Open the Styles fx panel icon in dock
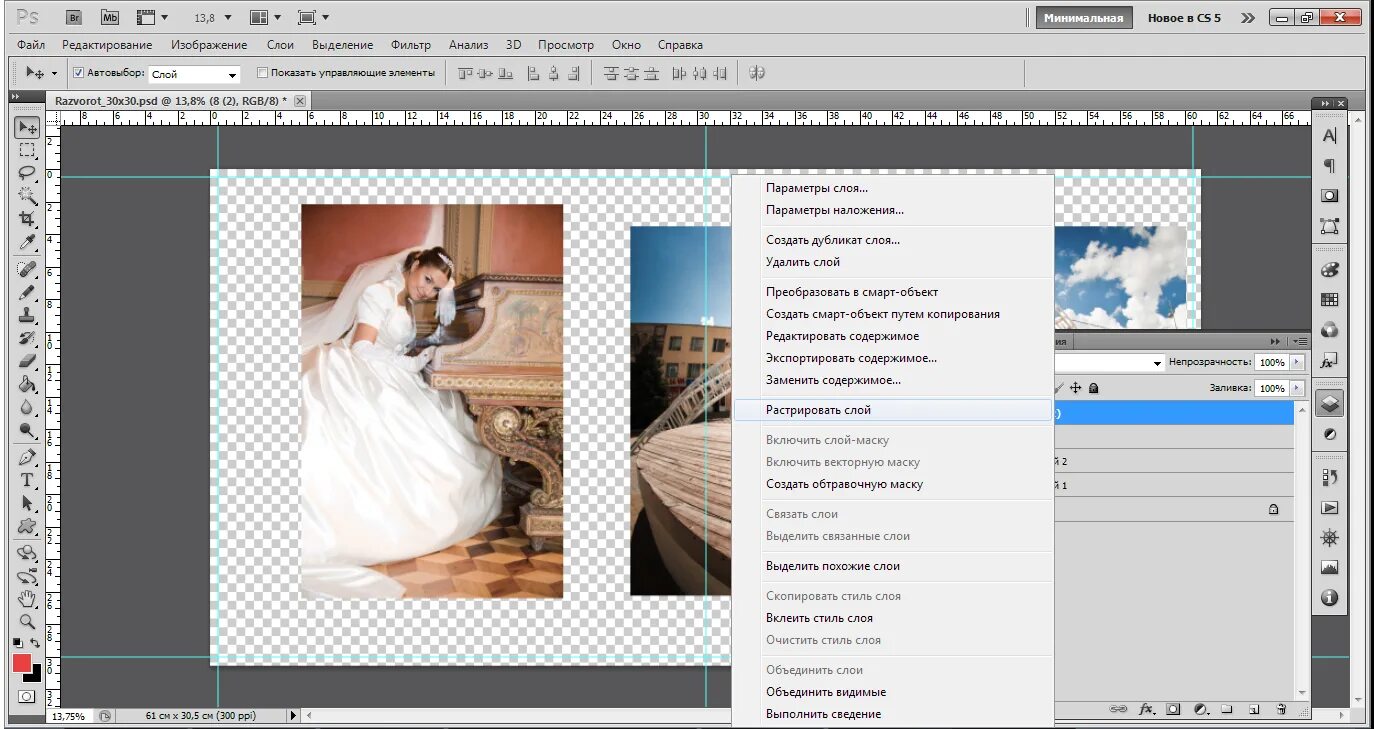 [x=1329, y=359]
